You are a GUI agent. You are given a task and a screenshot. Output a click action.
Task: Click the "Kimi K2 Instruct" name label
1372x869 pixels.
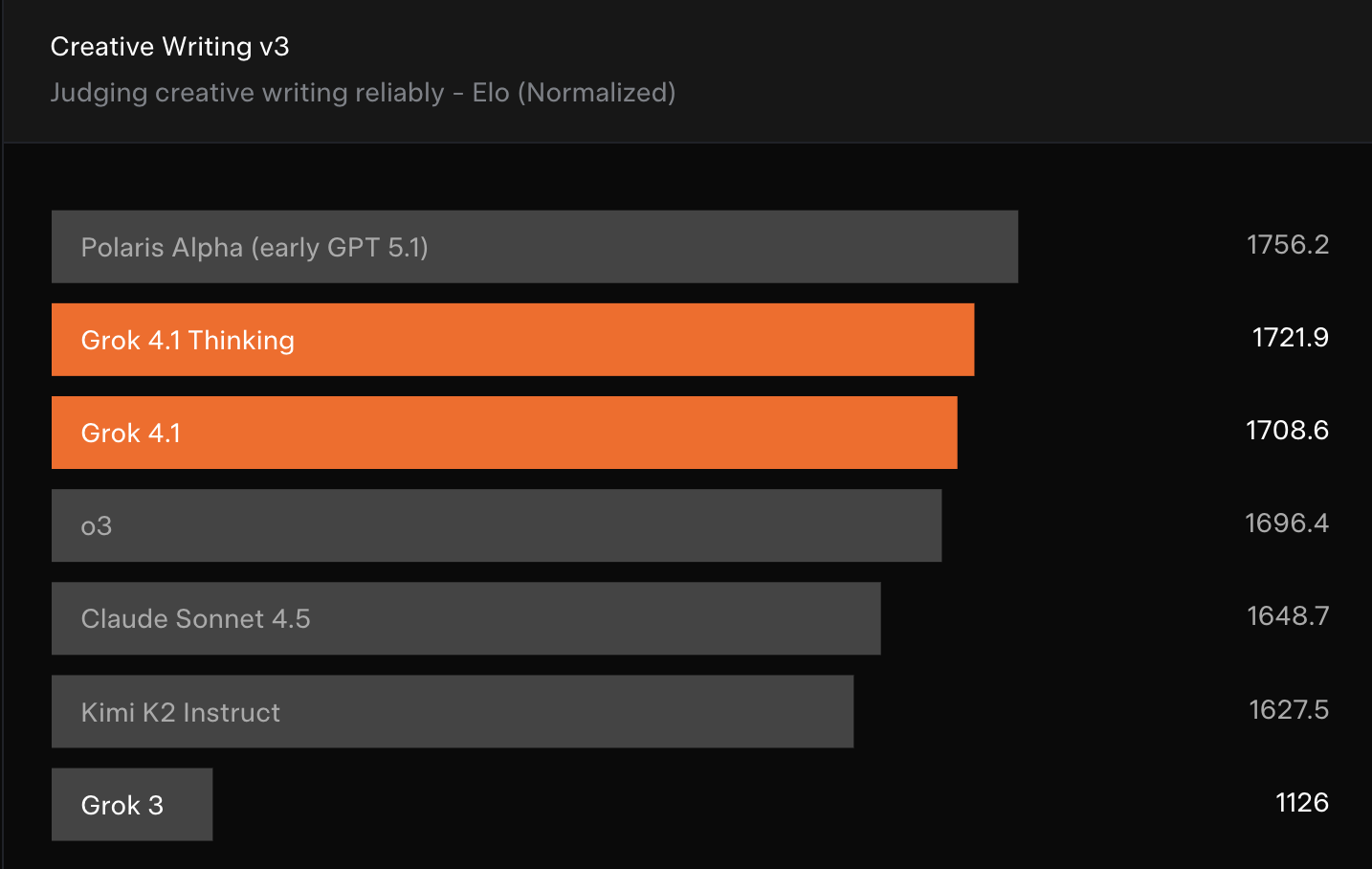(x=180, y=713)
